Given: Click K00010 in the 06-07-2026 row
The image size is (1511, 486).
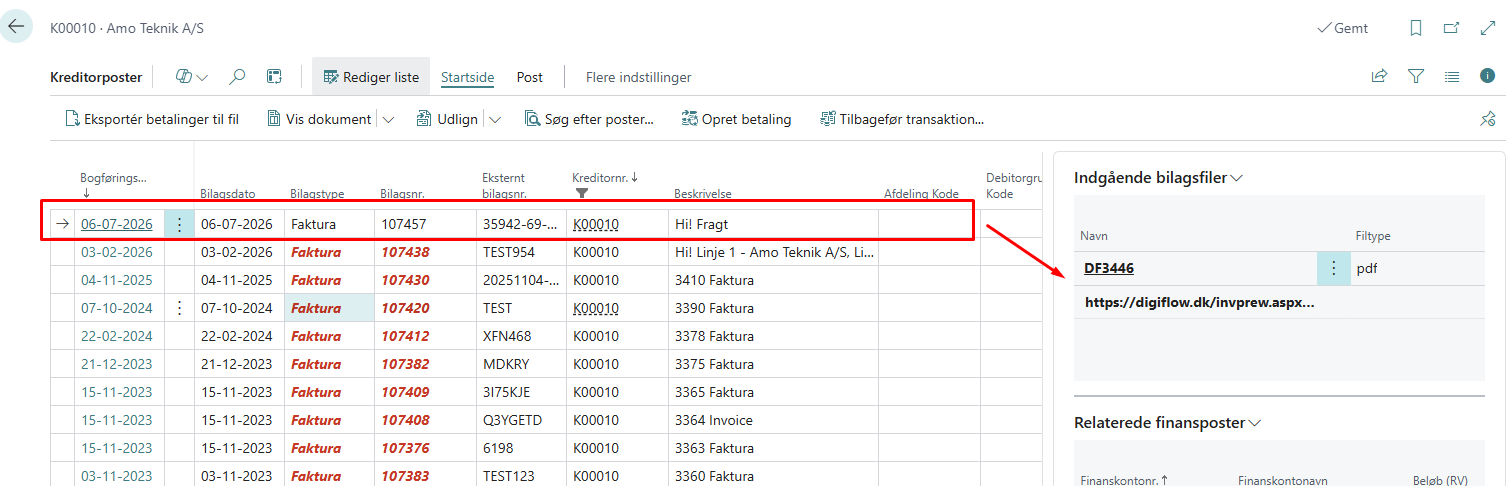Looking at the screenshot, I should click(x=596, y=224).
